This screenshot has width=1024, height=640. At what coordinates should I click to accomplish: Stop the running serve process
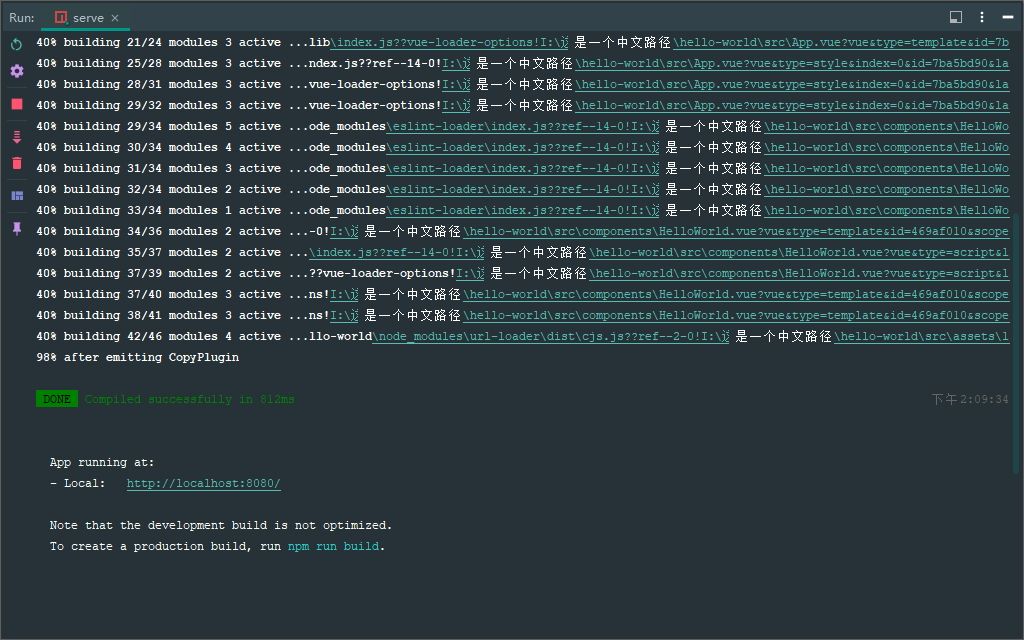tap(17, 104)
